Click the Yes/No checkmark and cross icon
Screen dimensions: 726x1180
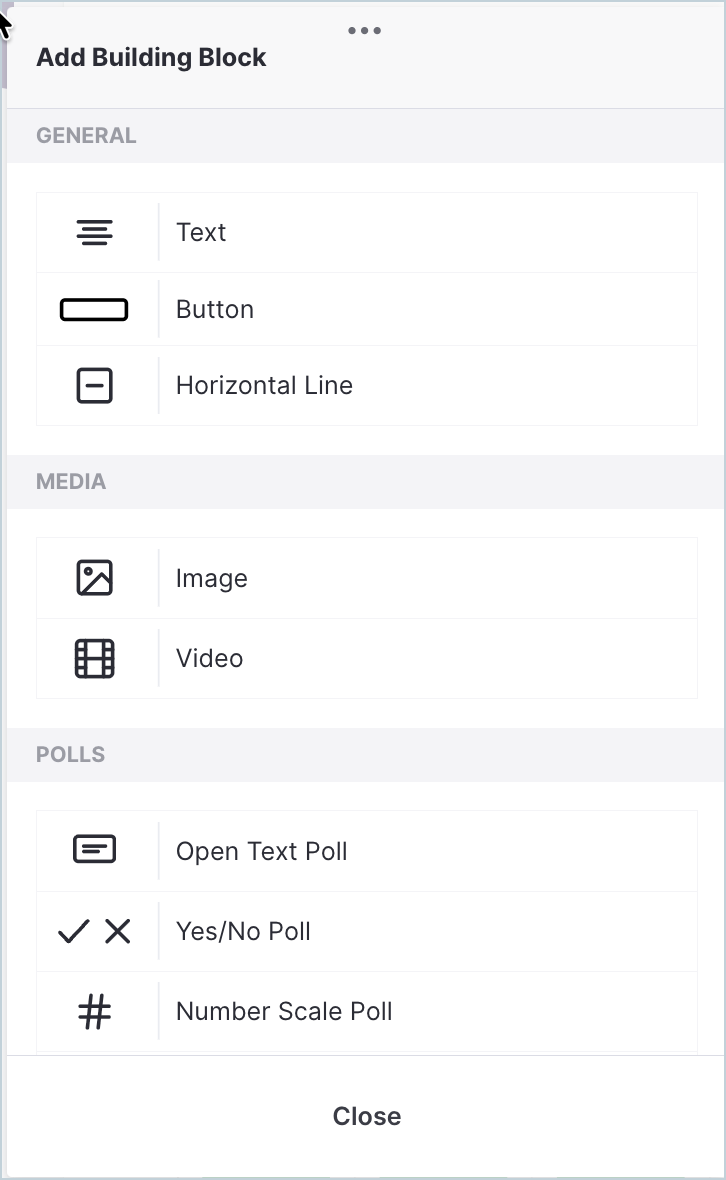tap(94, 932)
